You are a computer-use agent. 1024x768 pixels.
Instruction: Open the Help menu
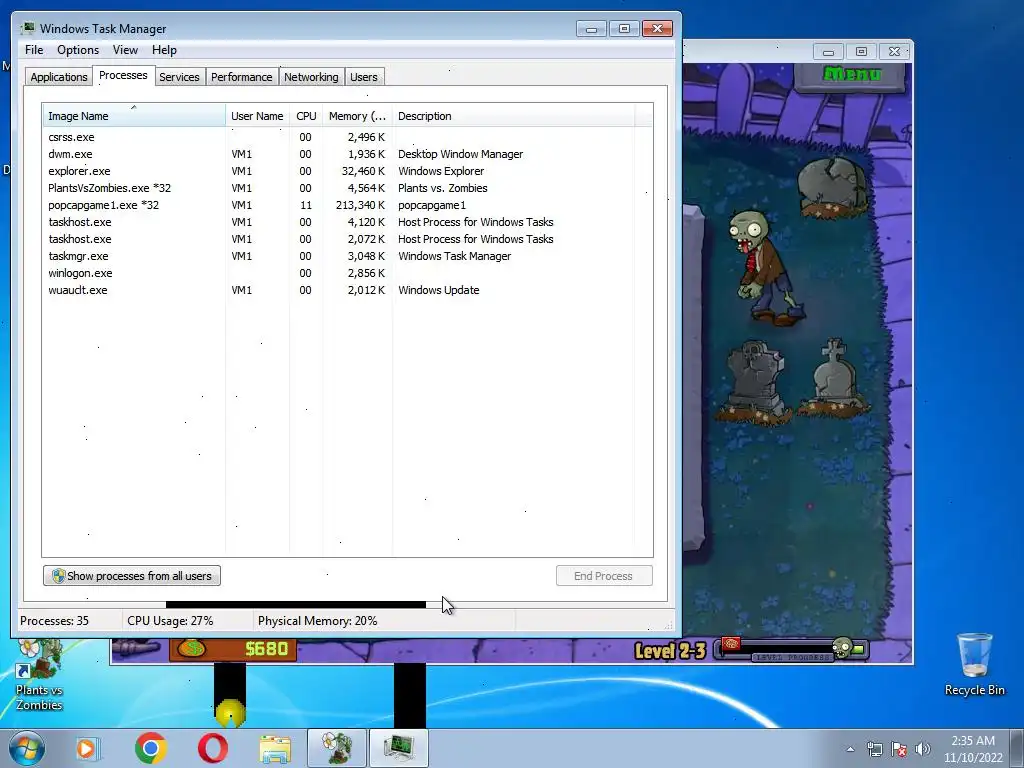click(164, 50)
